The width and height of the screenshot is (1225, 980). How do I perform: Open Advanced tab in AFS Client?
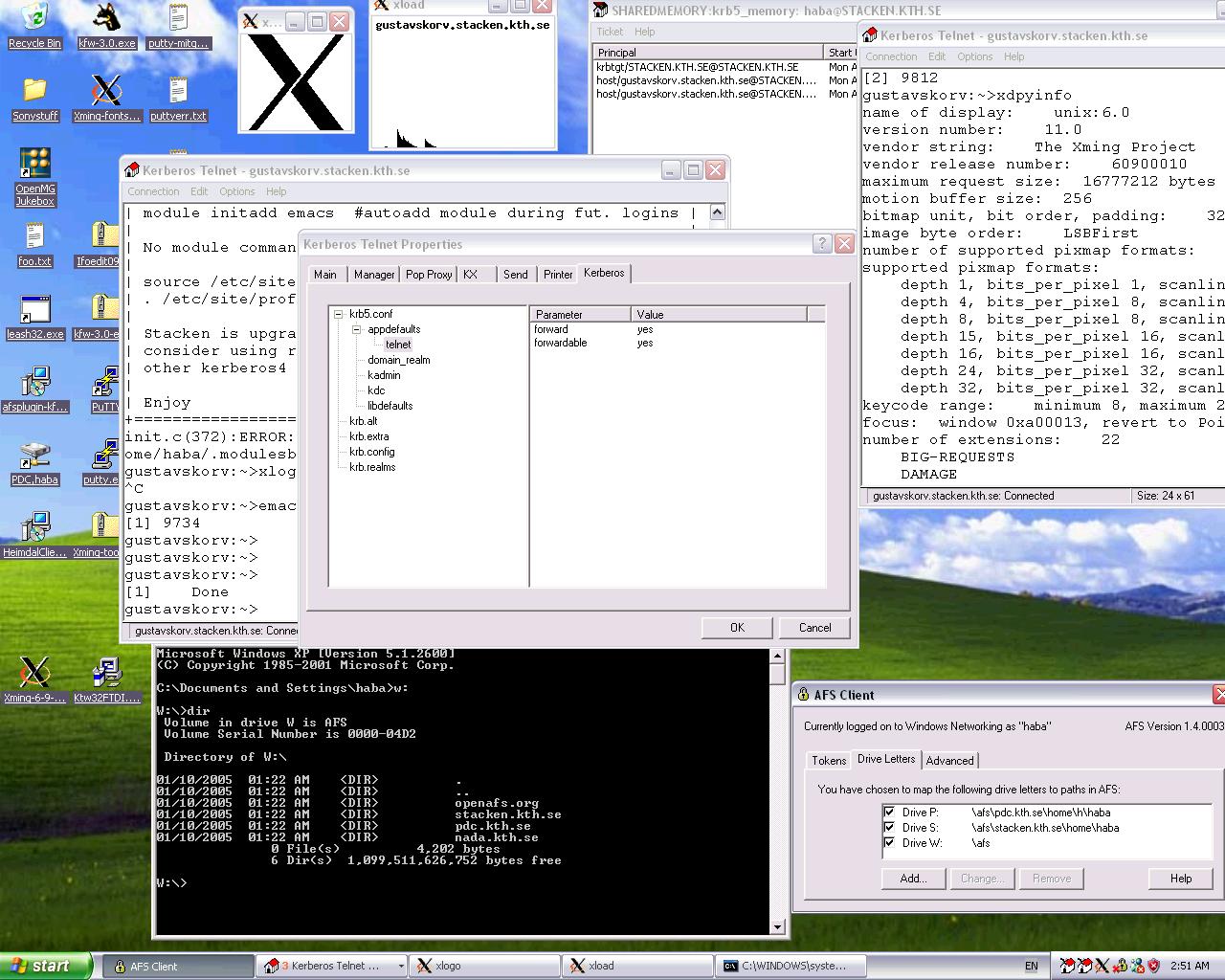(x=949, y=761)
